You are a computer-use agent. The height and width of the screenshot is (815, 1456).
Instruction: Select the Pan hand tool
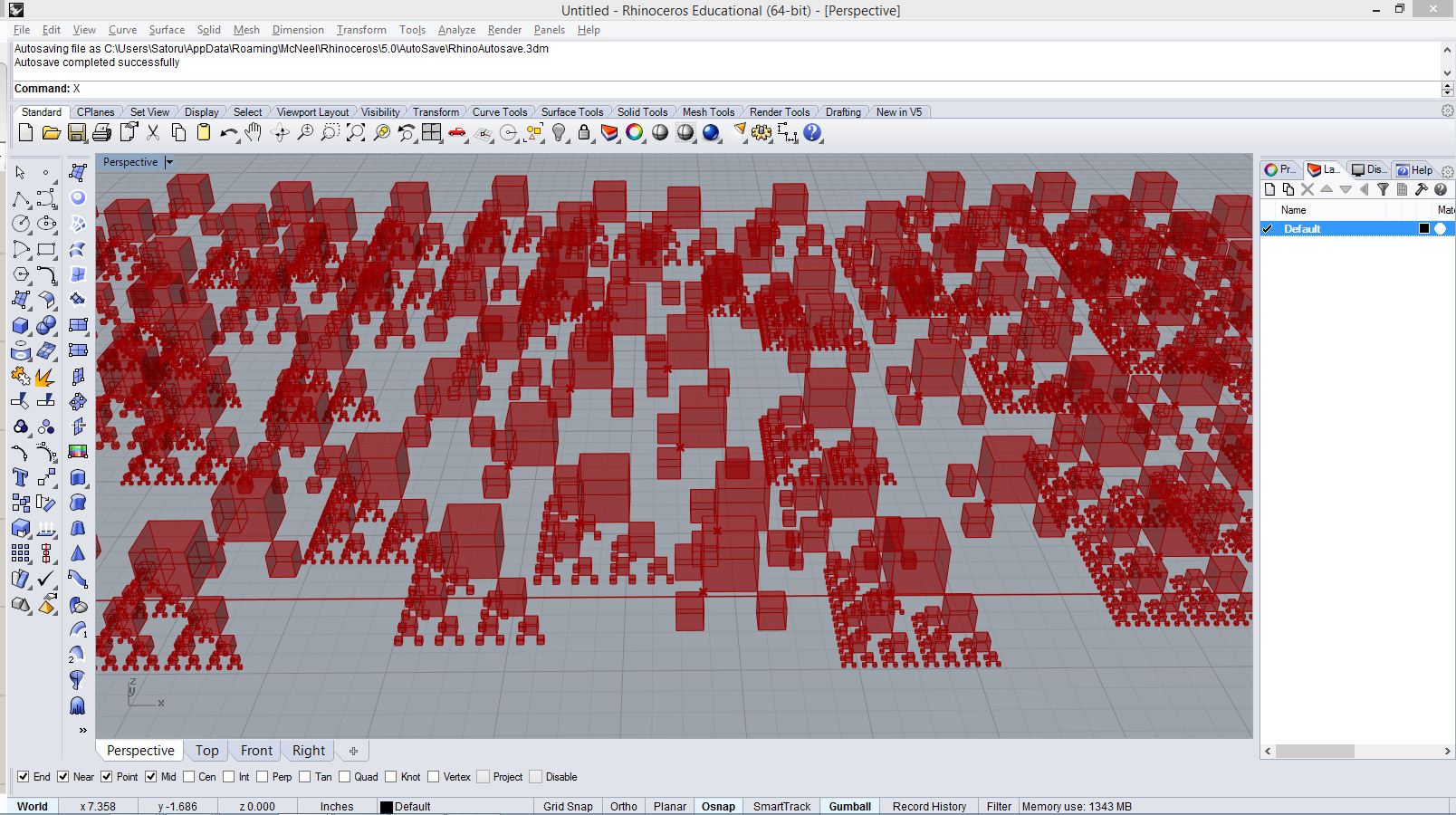[x=254, y=133]
